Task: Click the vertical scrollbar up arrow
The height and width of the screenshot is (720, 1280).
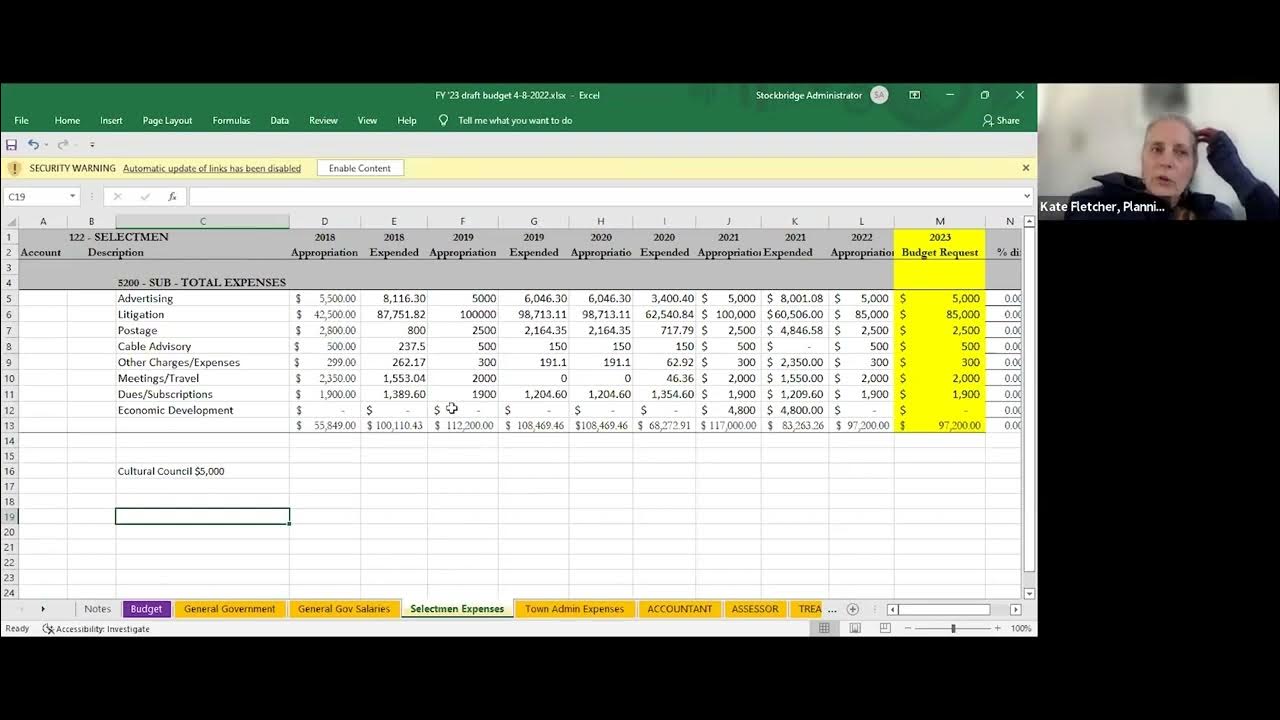Action: pos(1029,222)
